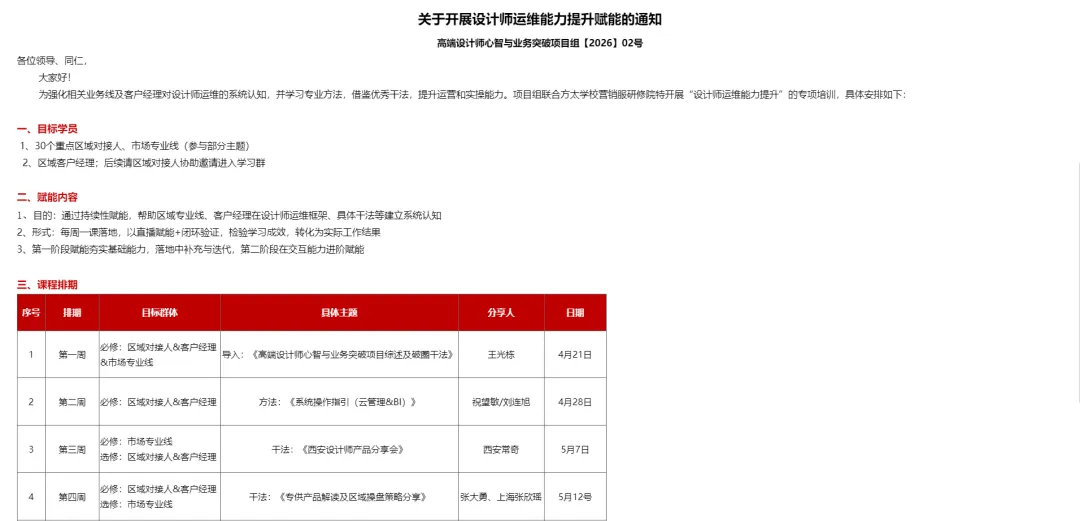Click the red heading '一、目标学员'

[47, 129]
